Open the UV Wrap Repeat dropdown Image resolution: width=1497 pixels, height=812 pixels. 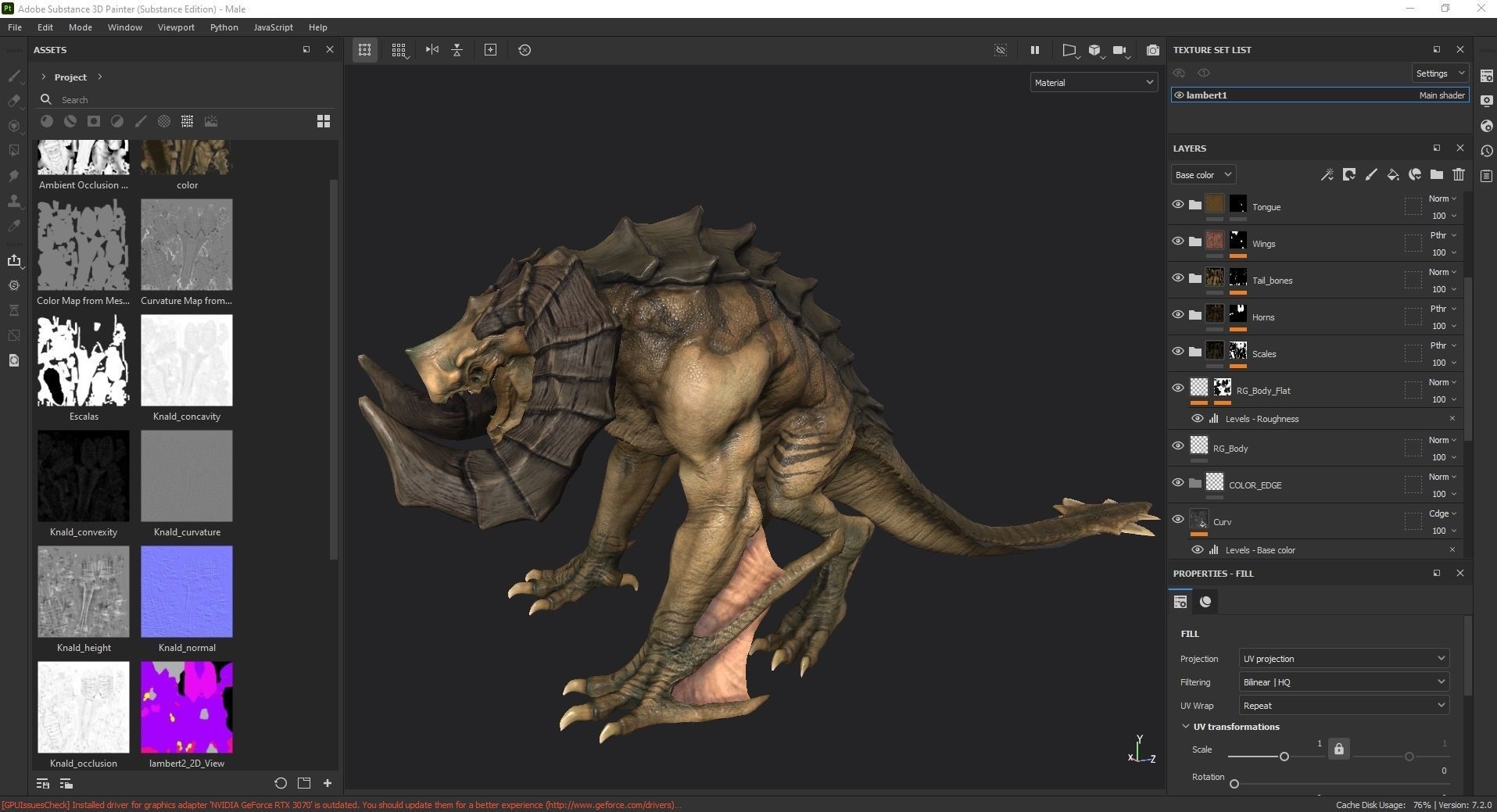coord(1344,706)
